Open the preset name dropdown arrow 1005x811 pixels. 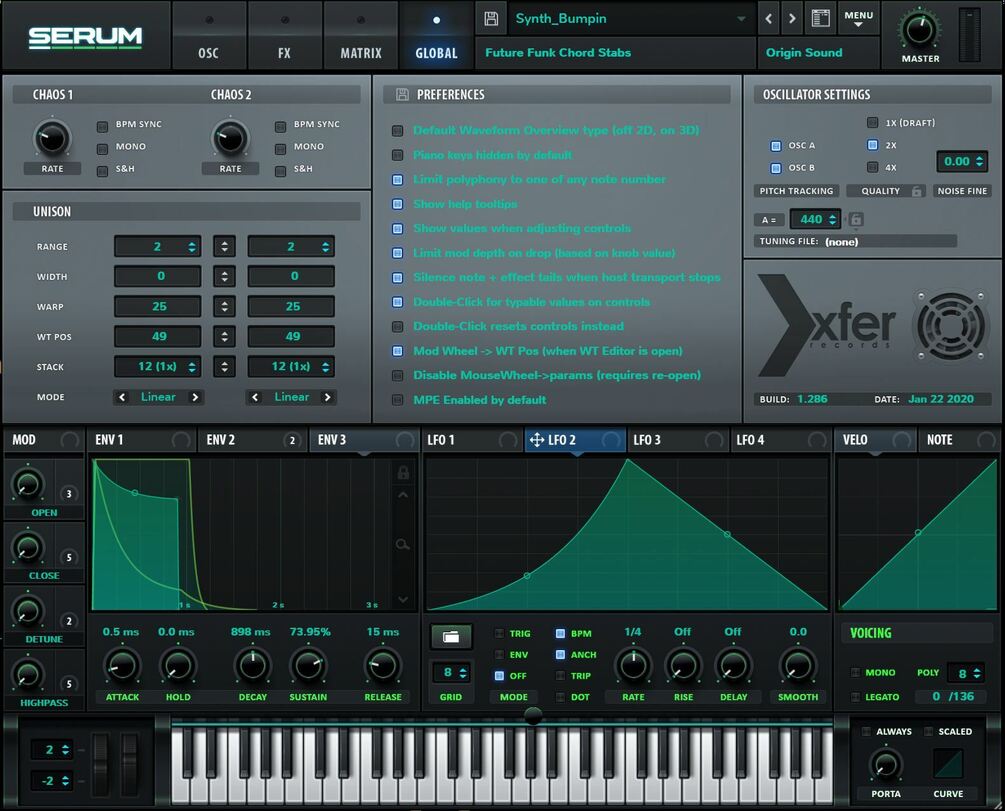point(741,19)
